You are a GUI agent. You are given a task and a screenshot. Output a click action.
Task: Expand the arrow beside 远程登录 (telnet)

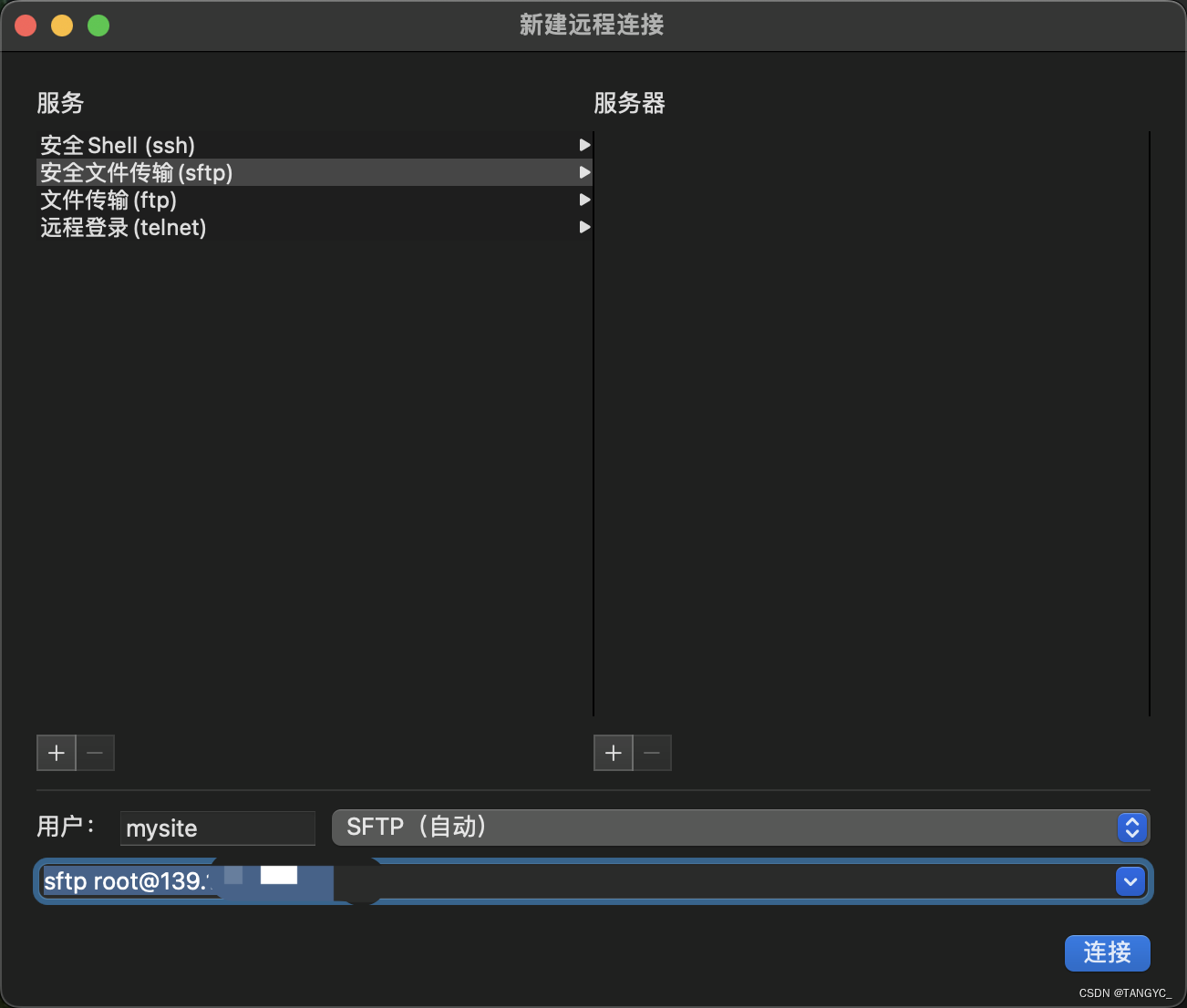click(584, 227)
